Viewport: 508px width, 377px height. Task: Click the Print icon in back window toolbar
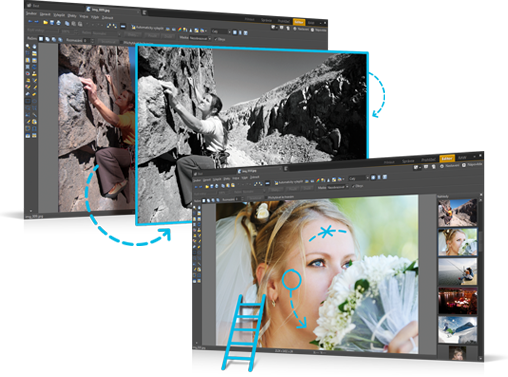[x=59, y=23]
